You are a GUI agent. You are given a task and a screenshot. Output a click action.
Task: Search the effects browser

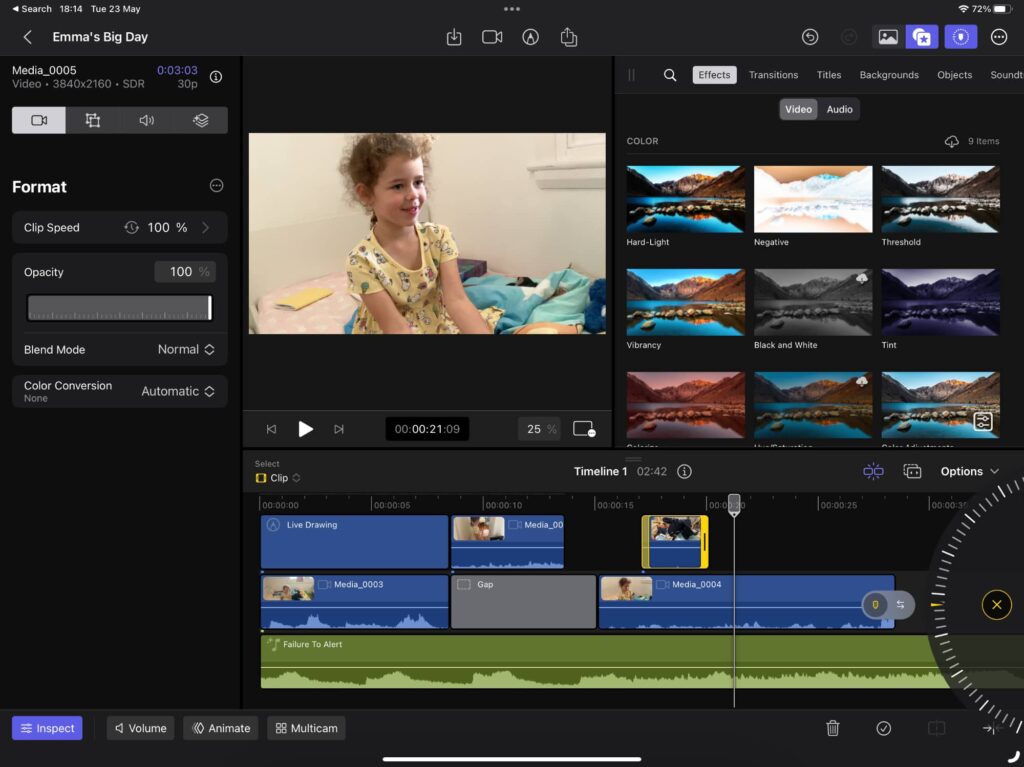pyautogui.click(x=670, y=75)
